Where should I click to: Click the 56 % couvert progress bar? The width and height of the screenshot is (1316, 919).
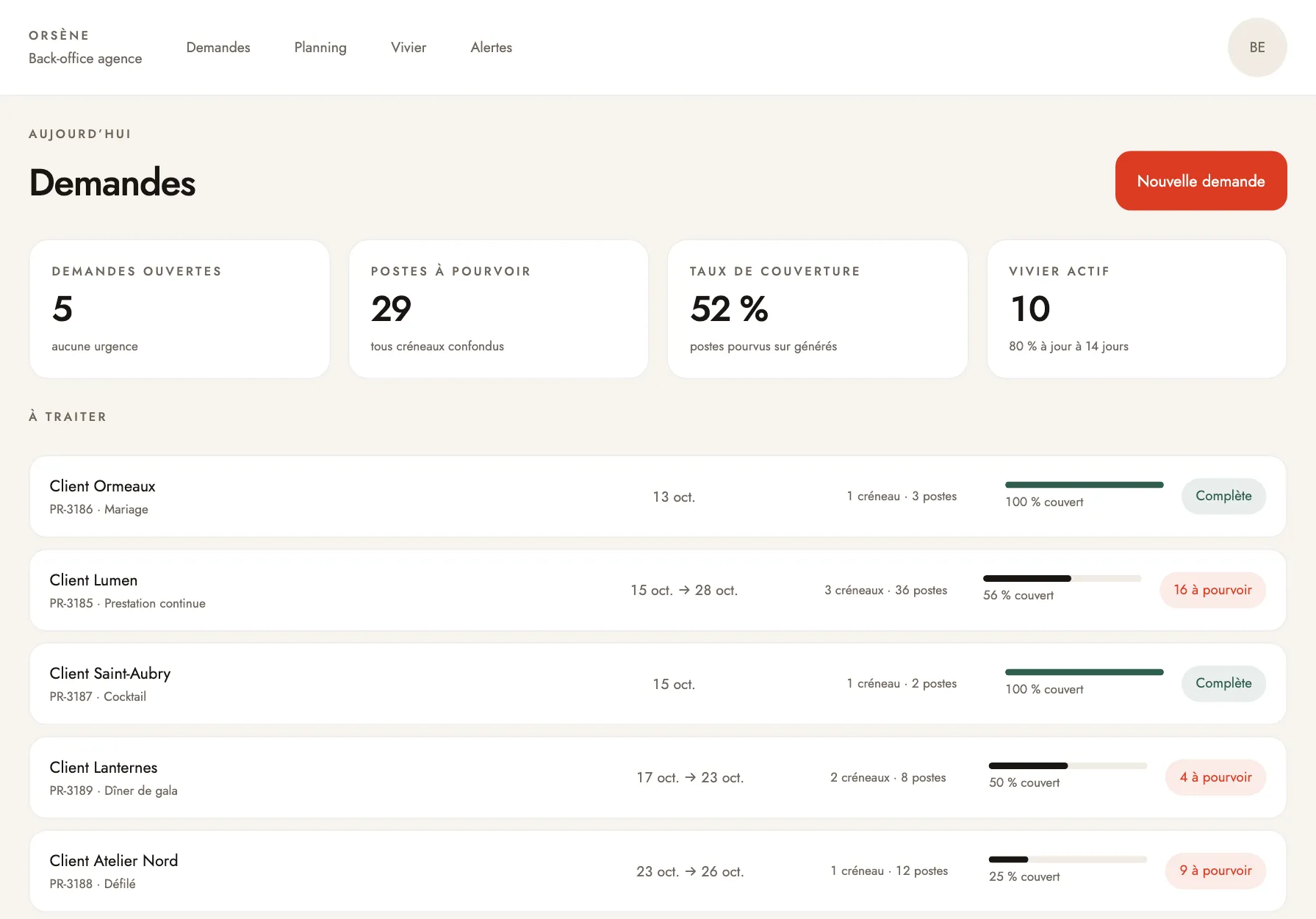pyautogui.click(x=1062, y=579)
